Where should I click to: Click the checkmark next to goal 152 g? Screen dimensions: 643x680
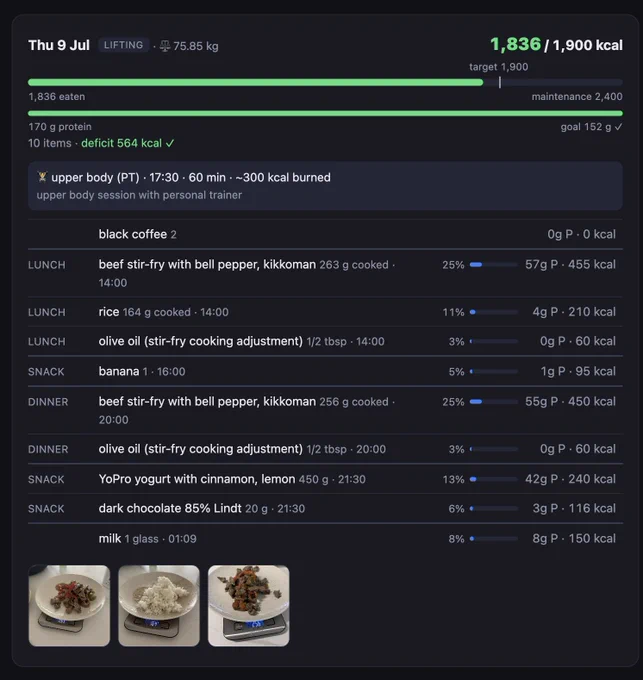click(x=618, y=127)
